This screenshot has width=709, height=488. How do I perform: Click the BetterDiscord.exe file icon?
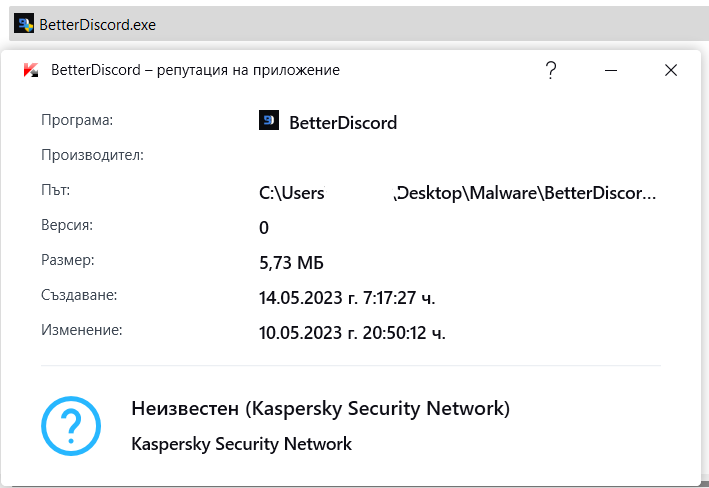coord(24,24)
